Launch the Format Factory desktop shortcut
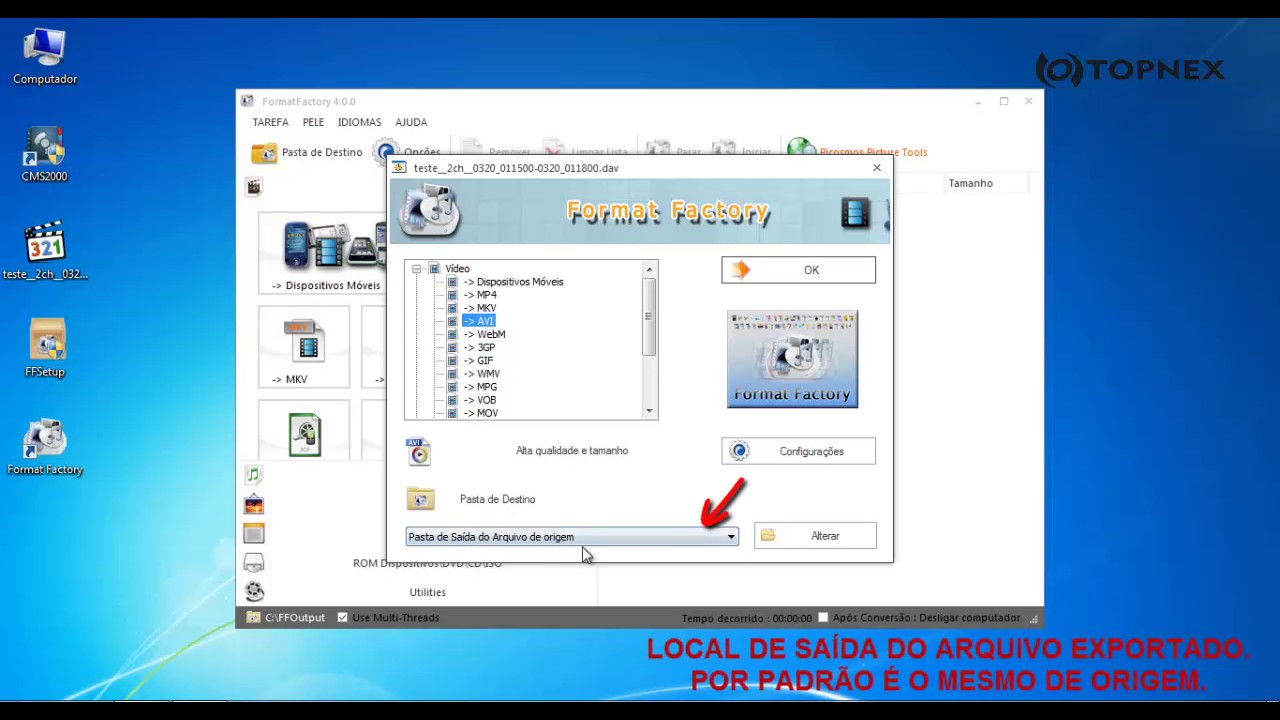1280x720 pixels. [x=45, y=446]
